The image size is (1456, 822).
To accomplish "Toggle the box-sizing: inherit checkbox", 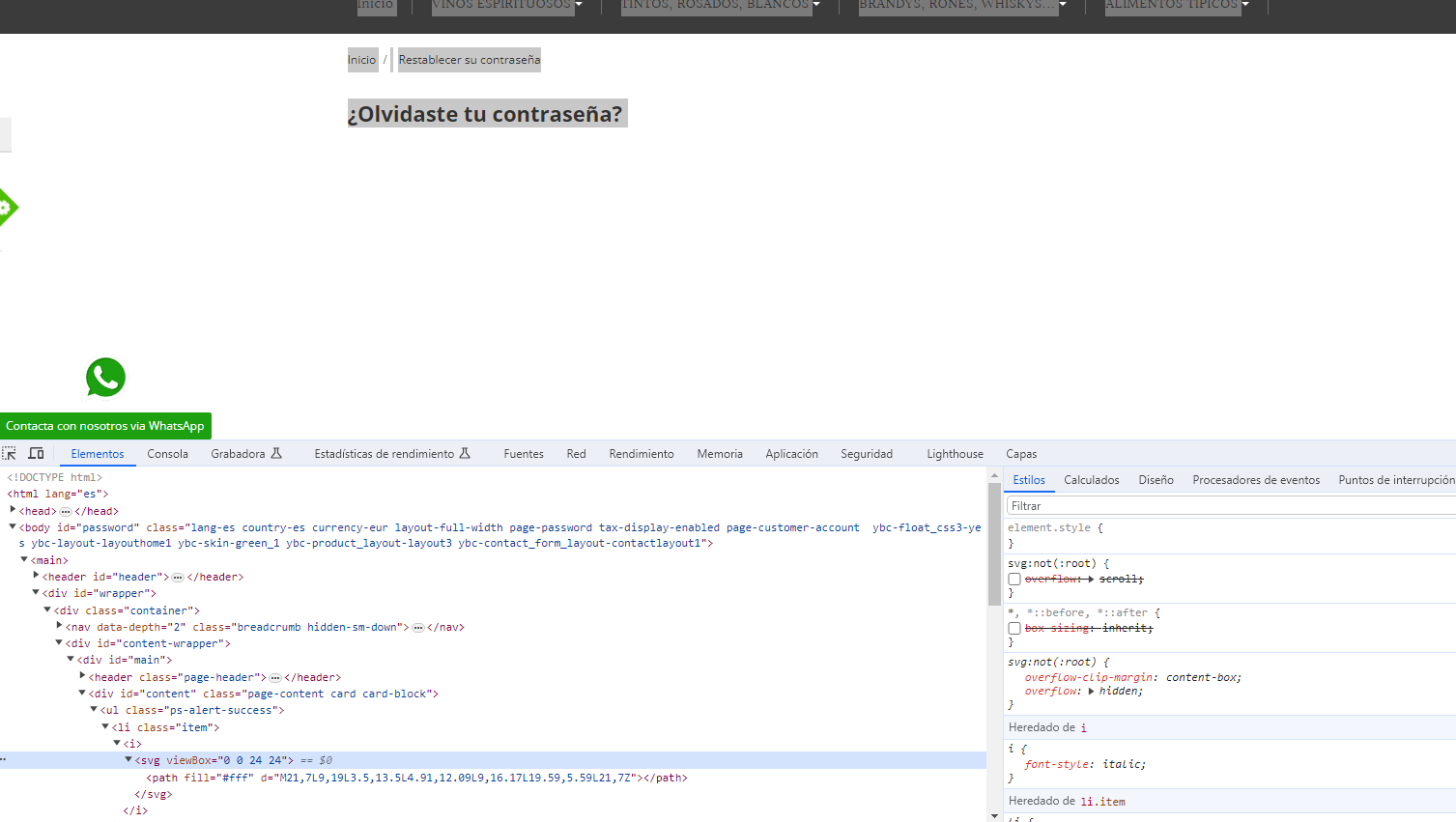I will [x=1014, y=629].
